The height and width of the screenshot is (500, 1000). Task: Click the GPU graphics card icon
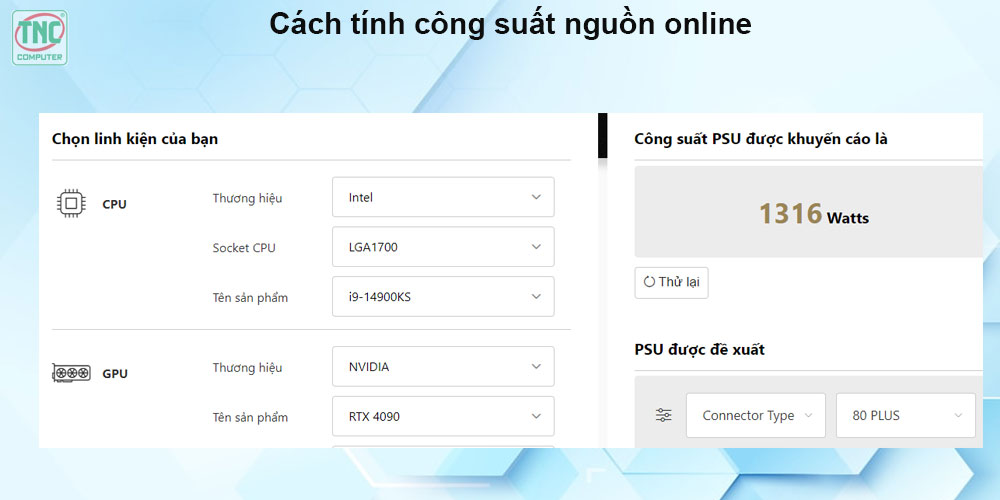[71, 372]
